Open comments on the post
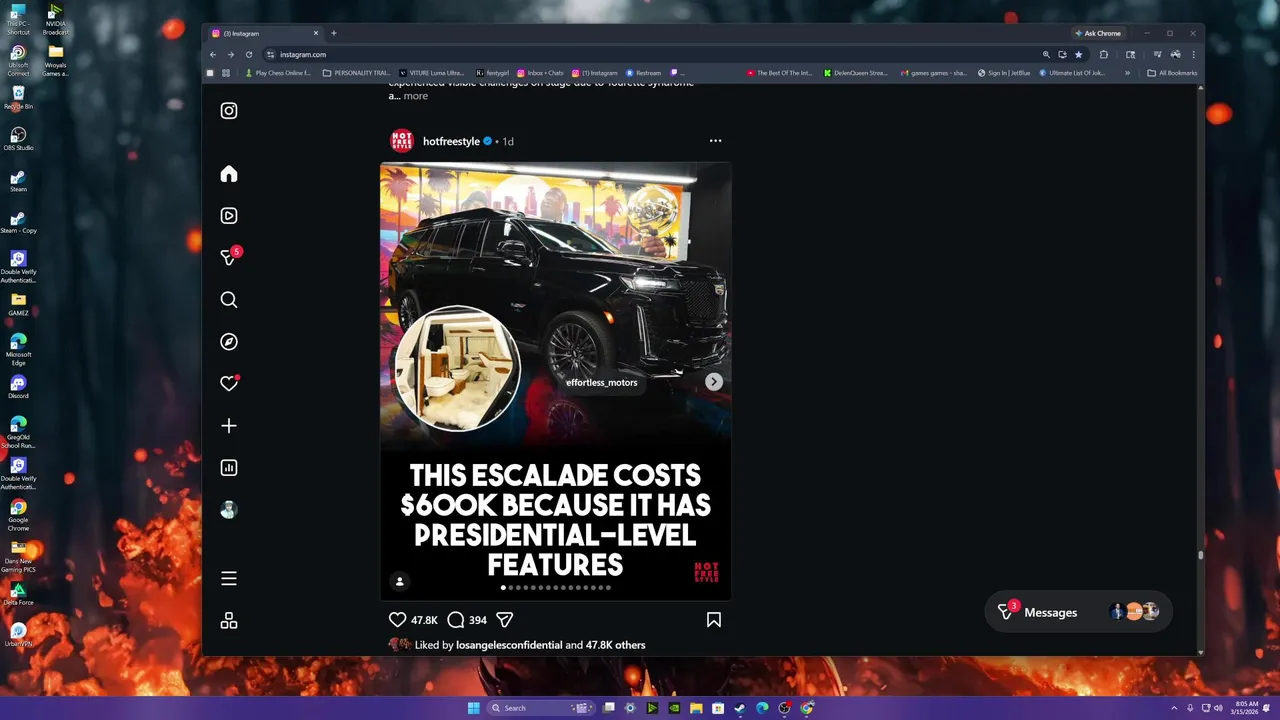 [456, 620]
